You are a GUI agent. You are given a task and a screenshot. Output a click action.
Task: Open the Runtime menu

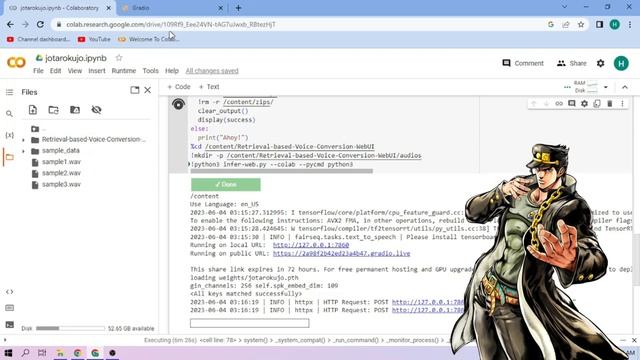[124, 71]
